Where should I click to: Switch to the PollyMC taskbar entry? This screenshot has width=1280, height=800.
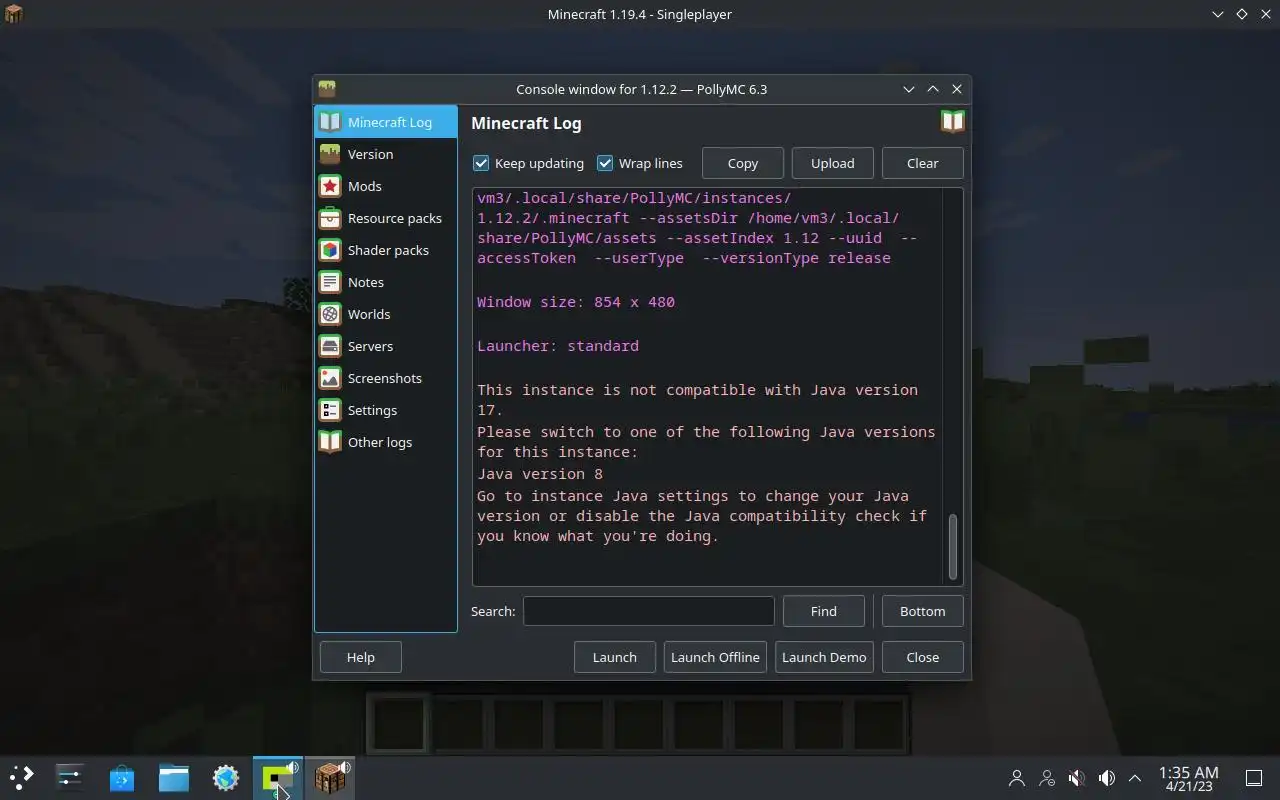pyautogui.click(x=278, y=777)
